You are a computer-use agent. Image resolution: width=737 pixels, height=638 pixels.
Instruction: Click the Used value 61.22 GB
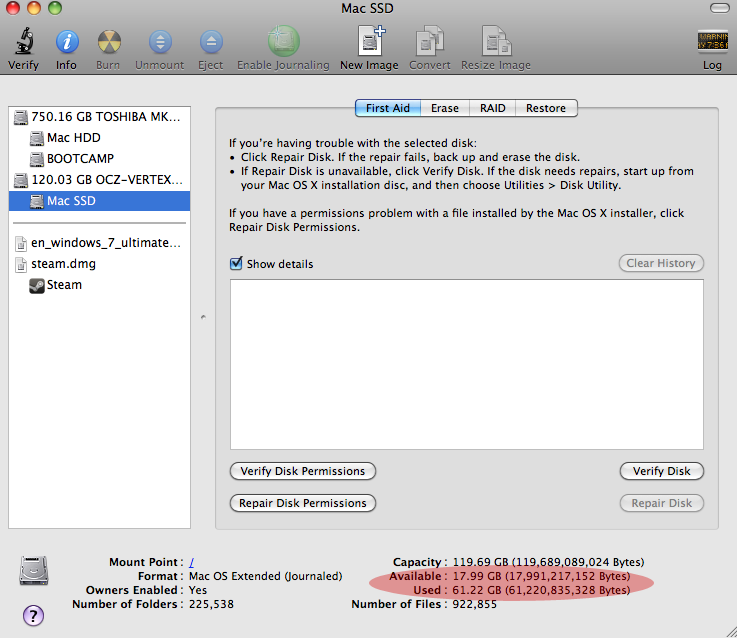pyautogui.click(x=541, y=591)
